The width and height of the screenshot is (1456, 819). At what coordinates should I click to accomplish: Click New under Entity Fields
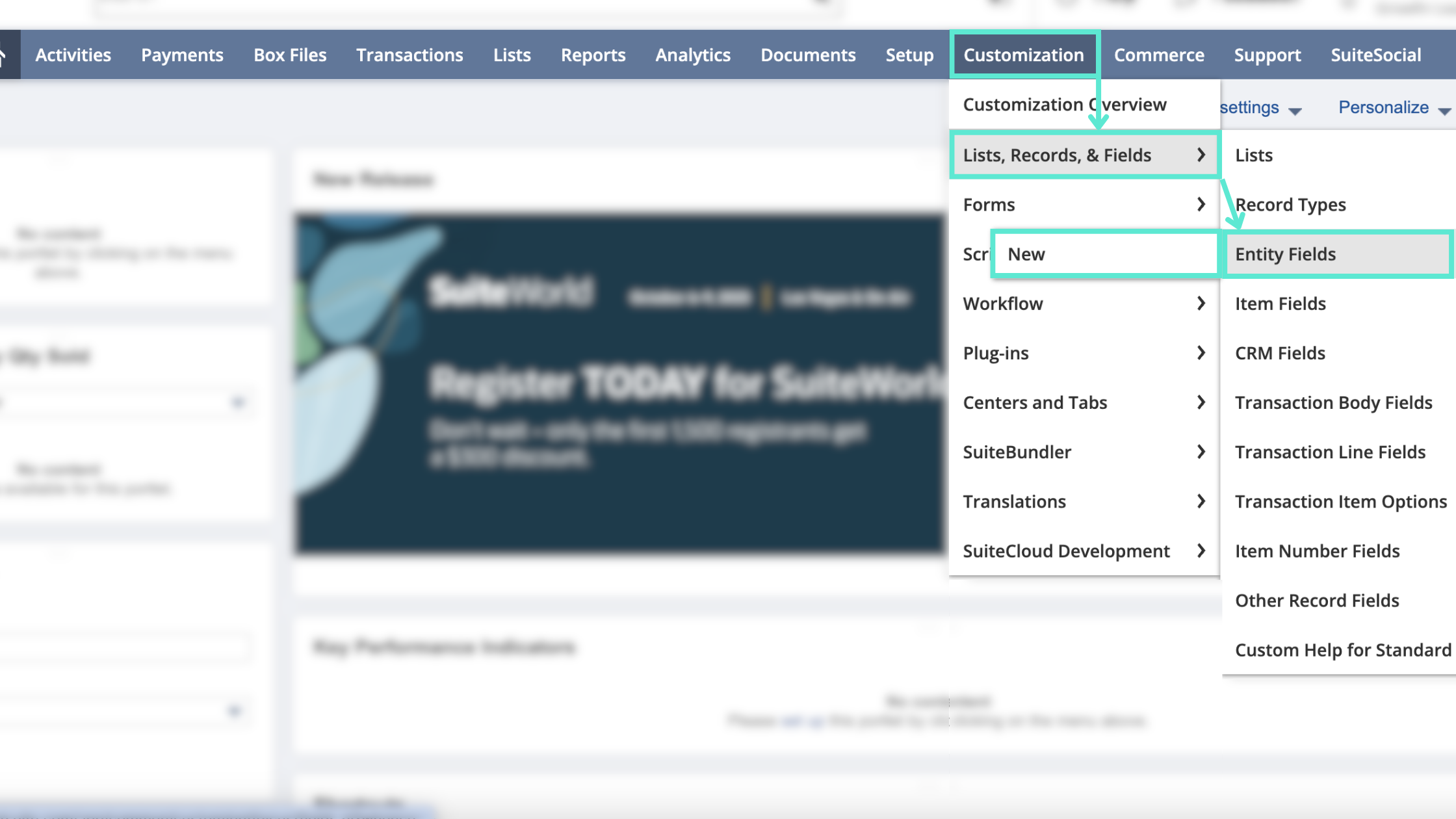coord(1105,254)
